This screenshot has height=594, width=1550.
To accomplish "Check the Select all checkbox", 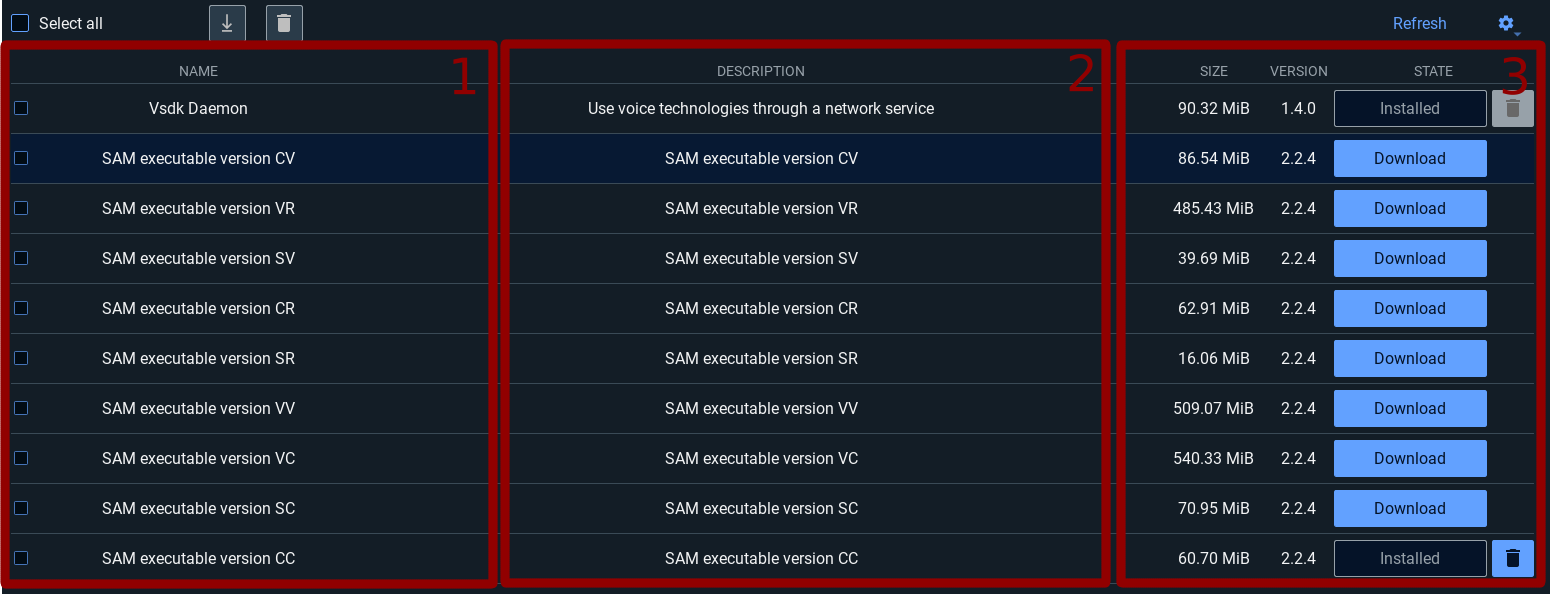I will pos(20,23).
